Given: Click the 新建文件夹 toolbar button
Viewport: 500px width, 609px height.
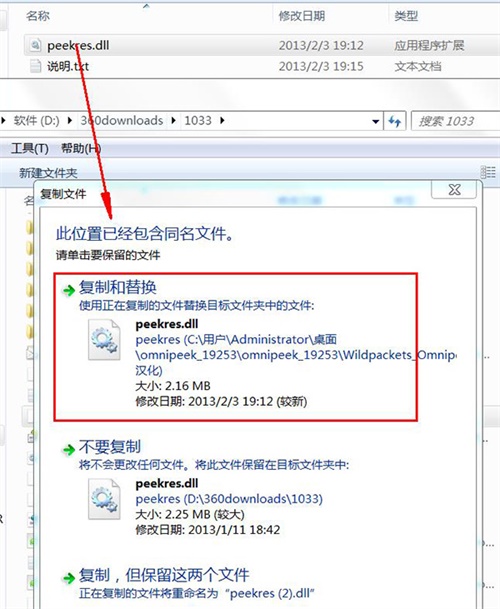Looking at the screenshot, I should point(48,173).
